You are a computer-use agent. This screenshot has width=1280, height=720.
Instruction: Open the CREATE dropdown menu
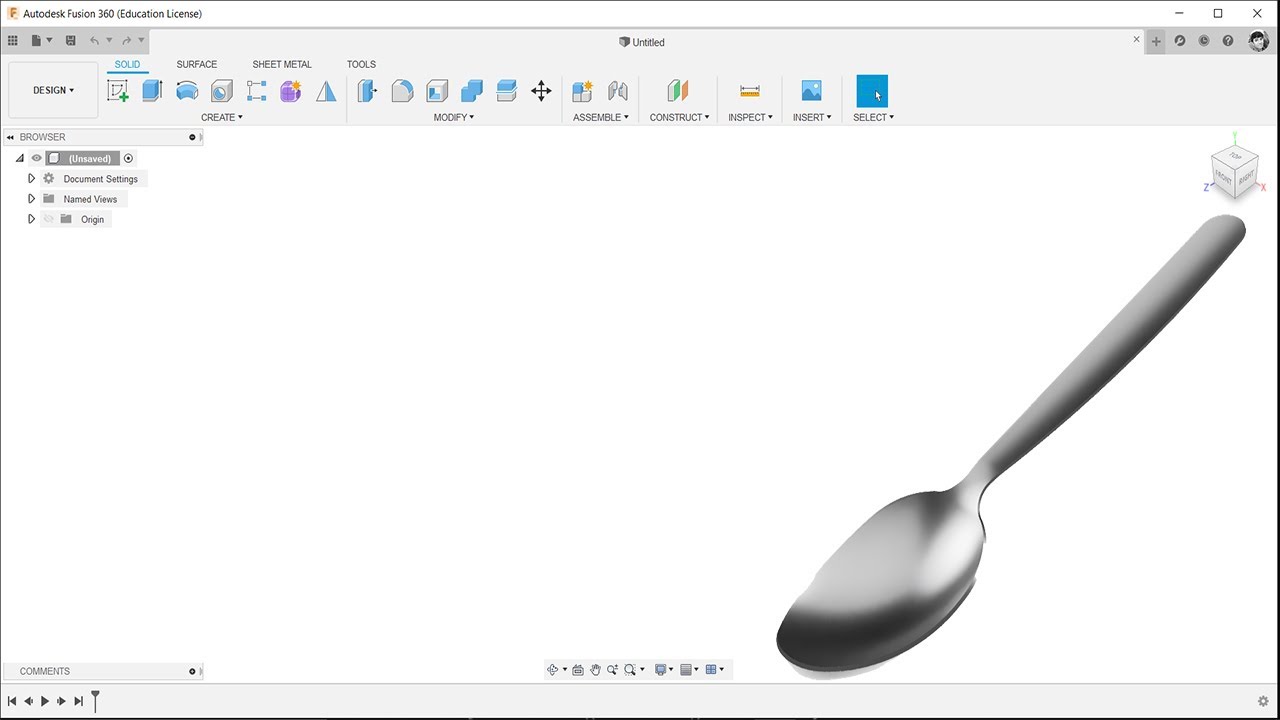pos(222,117)
